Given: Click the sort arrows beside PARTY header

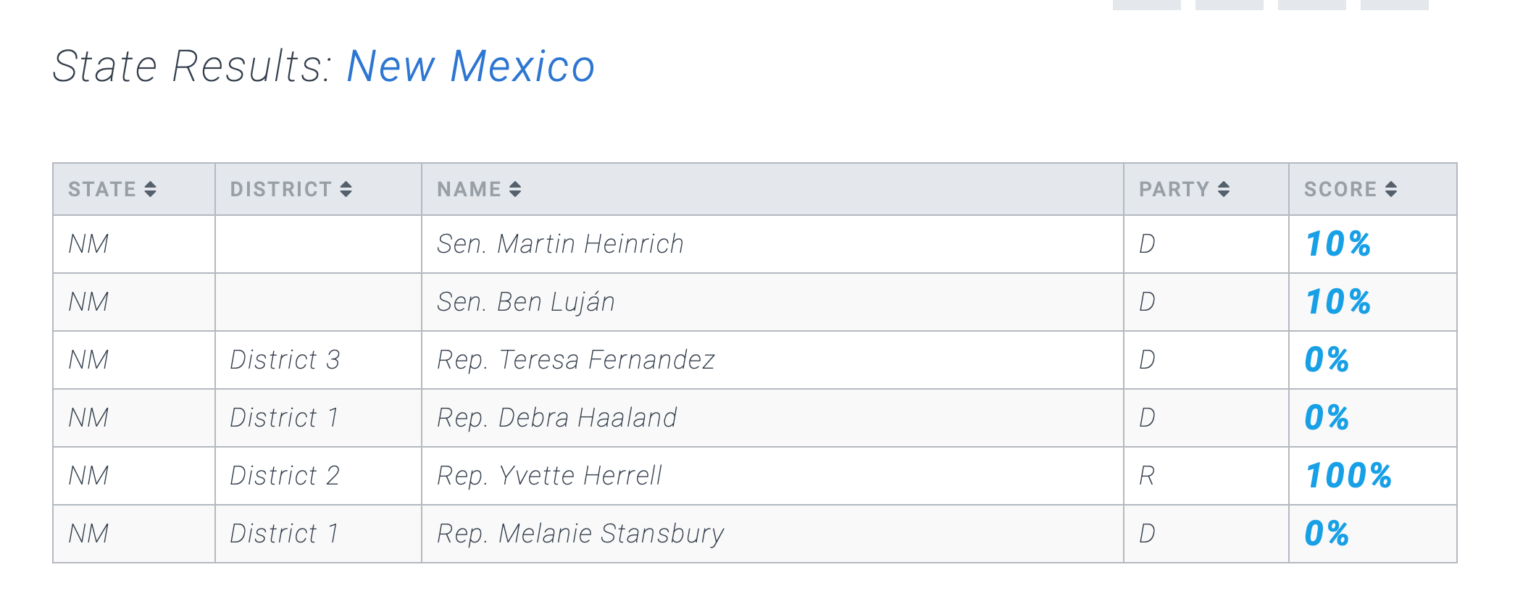Looking at the screenshot, I should (x=1224, y=189).
